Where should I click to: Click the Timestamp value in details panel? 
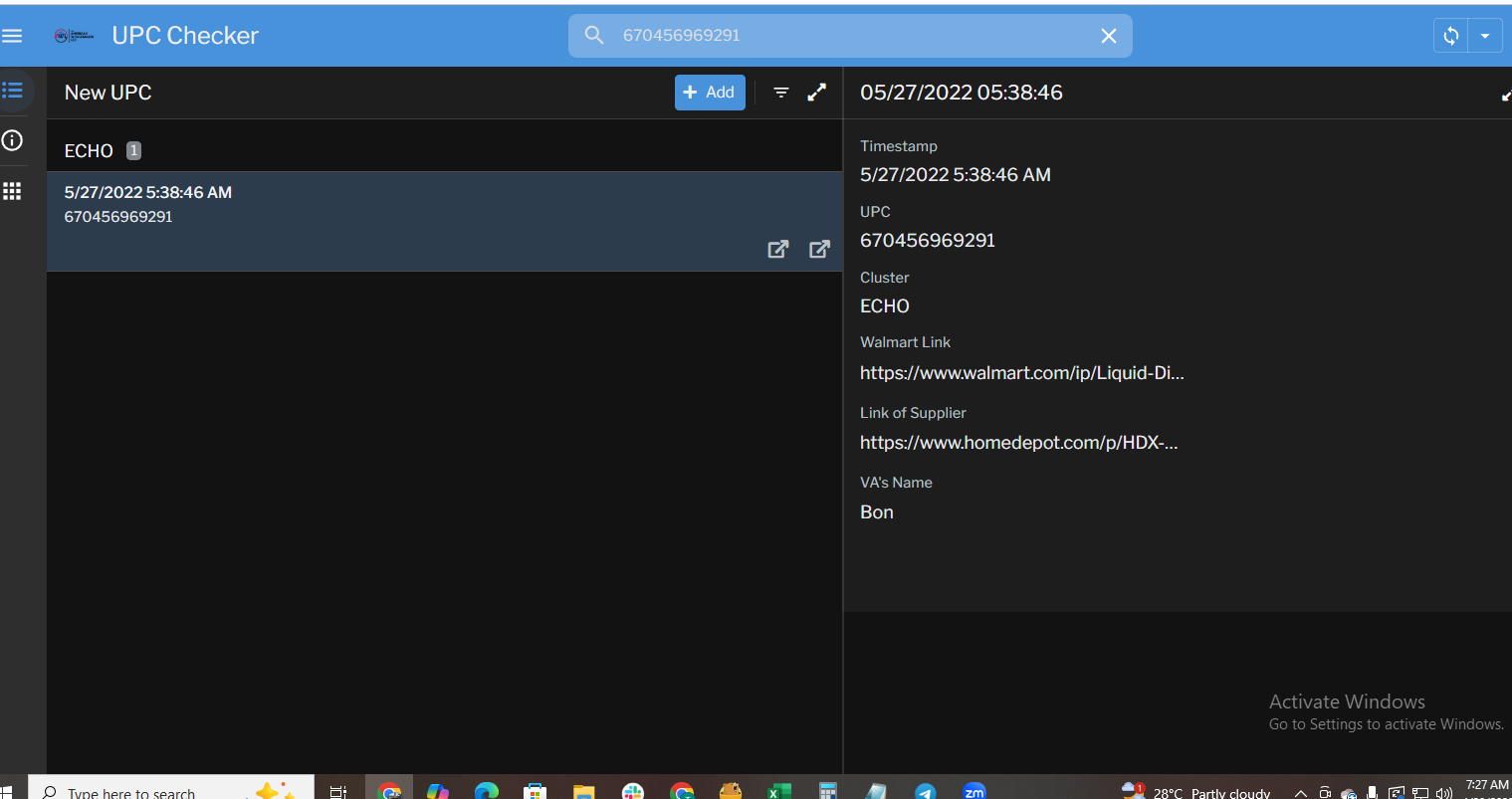click(x=956, y=175)
